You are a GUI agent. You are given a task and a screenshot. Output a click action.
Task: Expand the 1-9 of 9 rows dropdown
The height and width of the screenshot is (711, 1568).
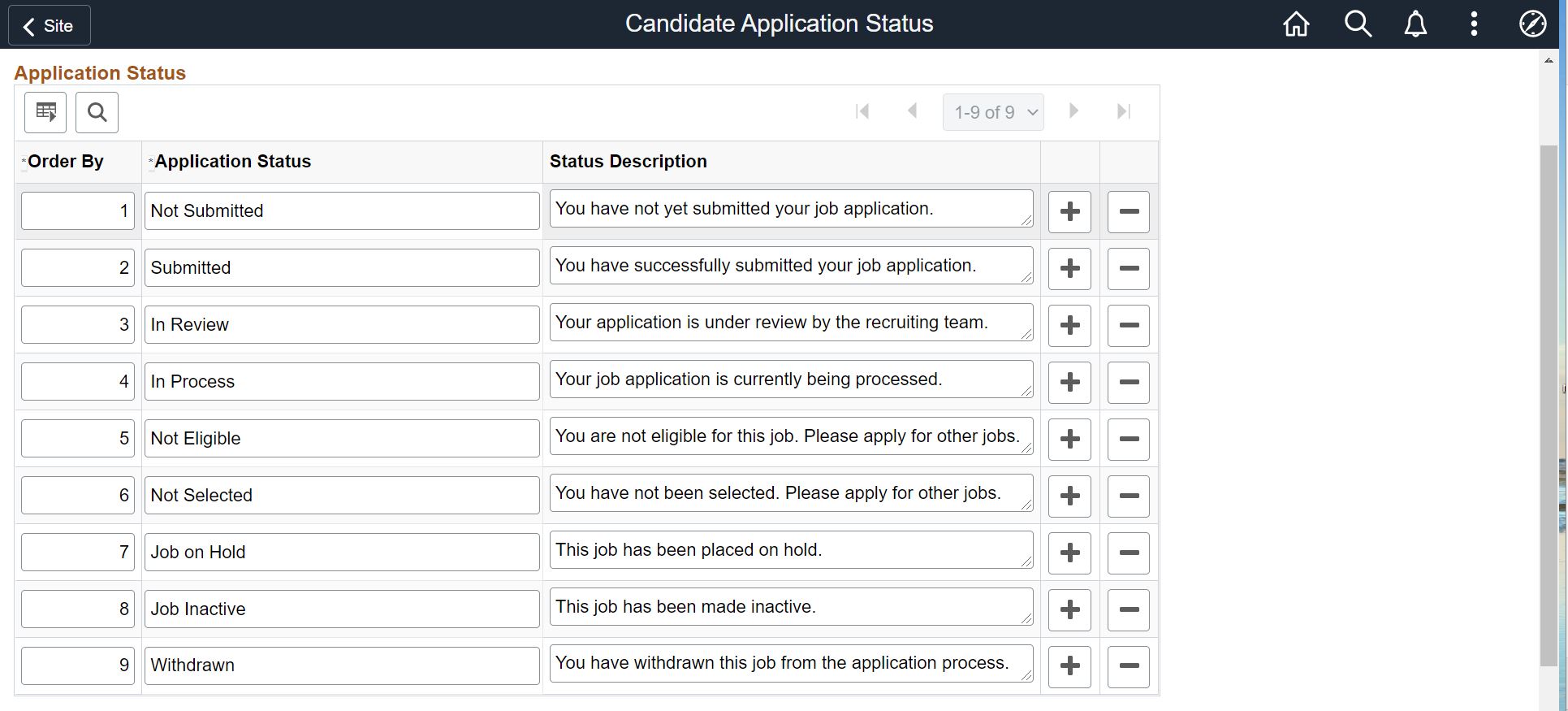pyautogui.click(x=993, y=112)
